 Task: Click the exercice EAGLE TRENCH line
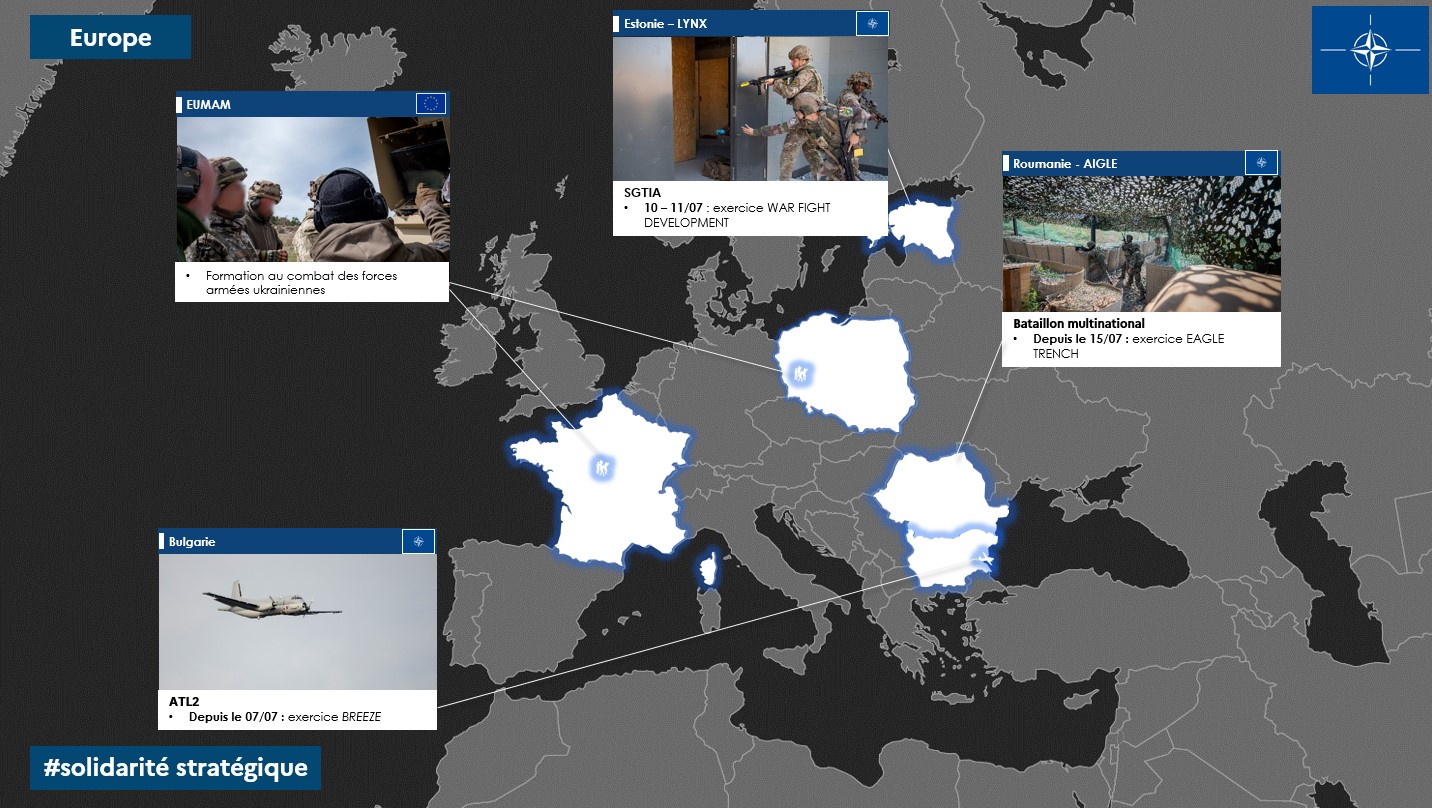(x=1128, y=346)
